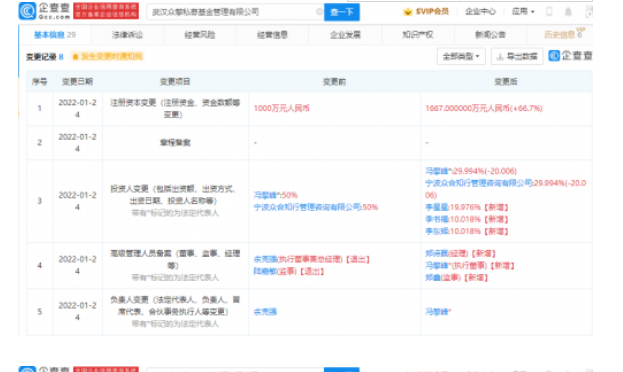Screen dimensions: 623x372
Task: Open 冯擎峰 link in row 5 变更后
Action: pos(438,312)
